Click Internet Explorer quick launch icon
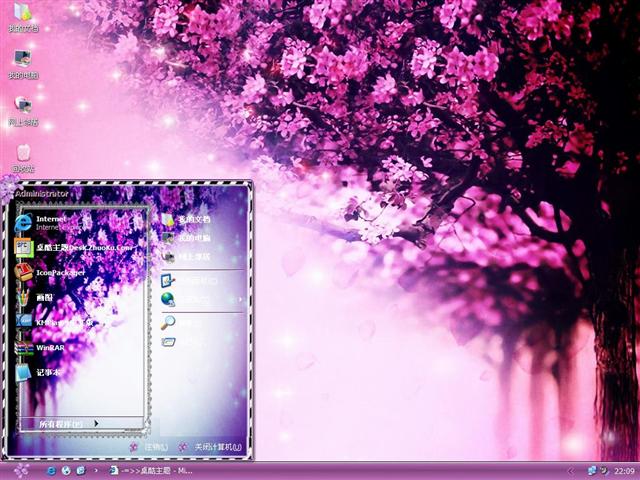 click(51, 471)
